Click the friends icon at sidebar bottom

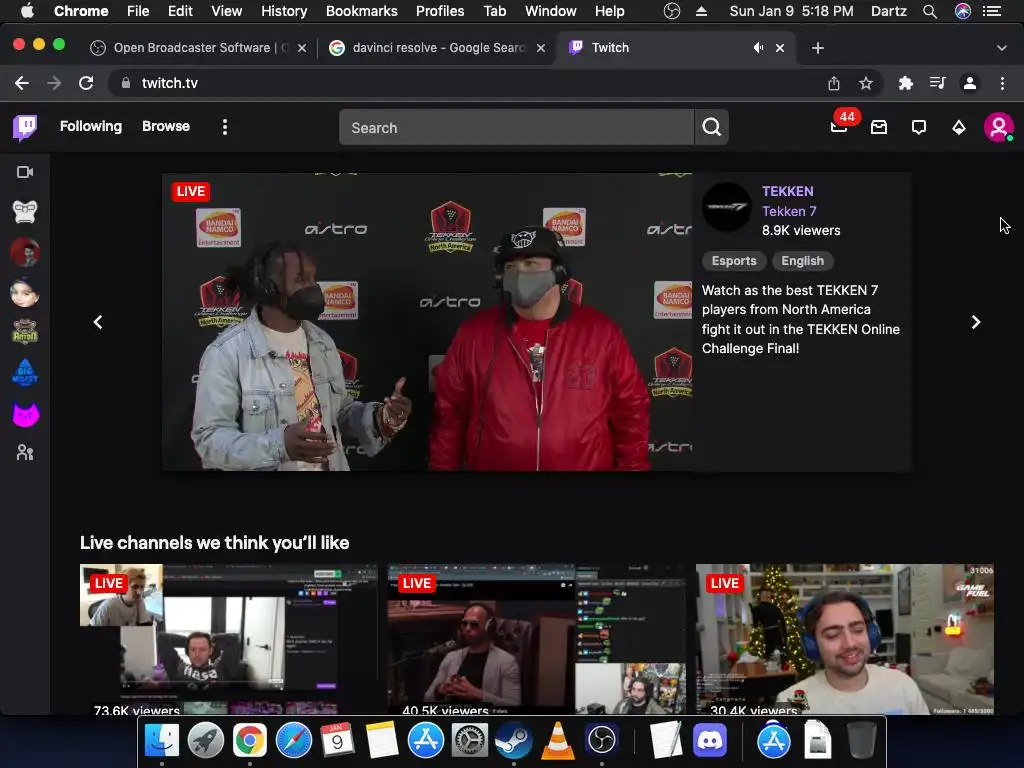pyautogui.click(x=25, y=453)
